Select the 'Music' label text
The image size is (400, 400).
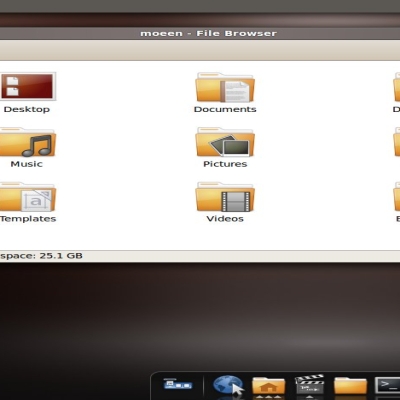click(x=27, y=164)
